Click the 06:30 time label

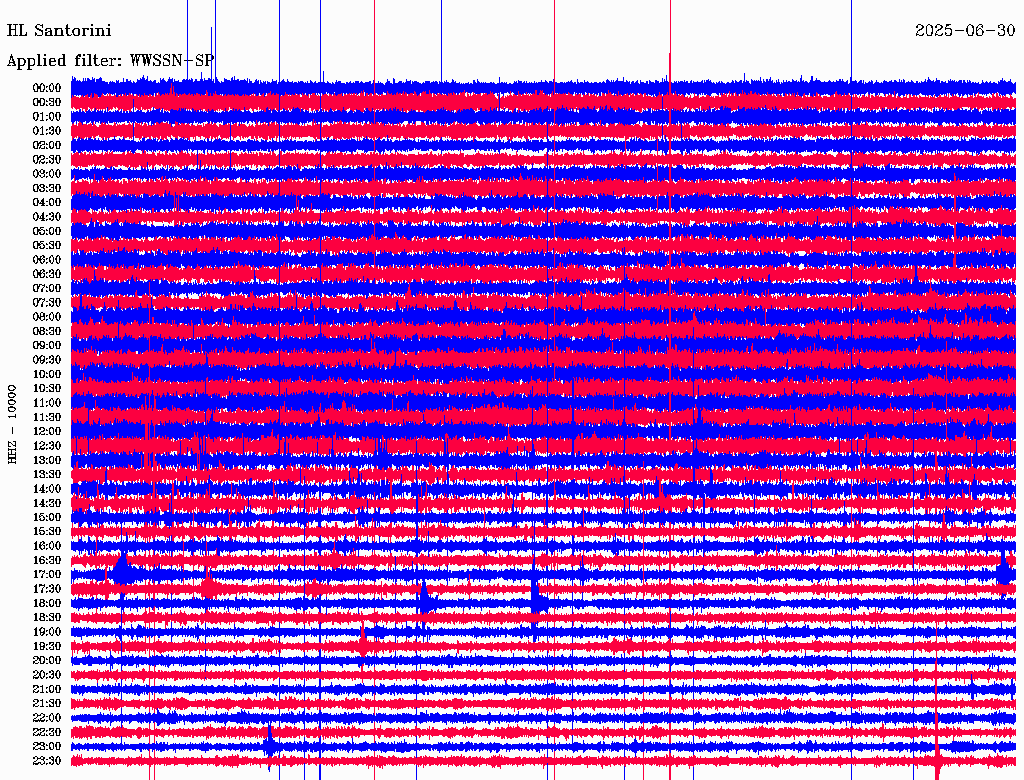coord(47,274)
